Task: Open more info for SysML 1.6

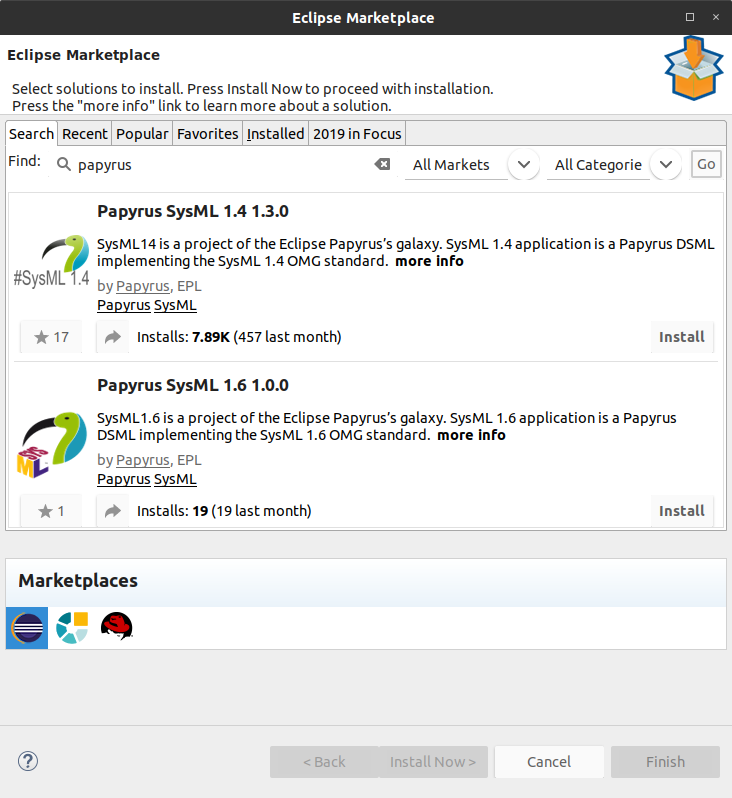Action: (x=471, y=435)
